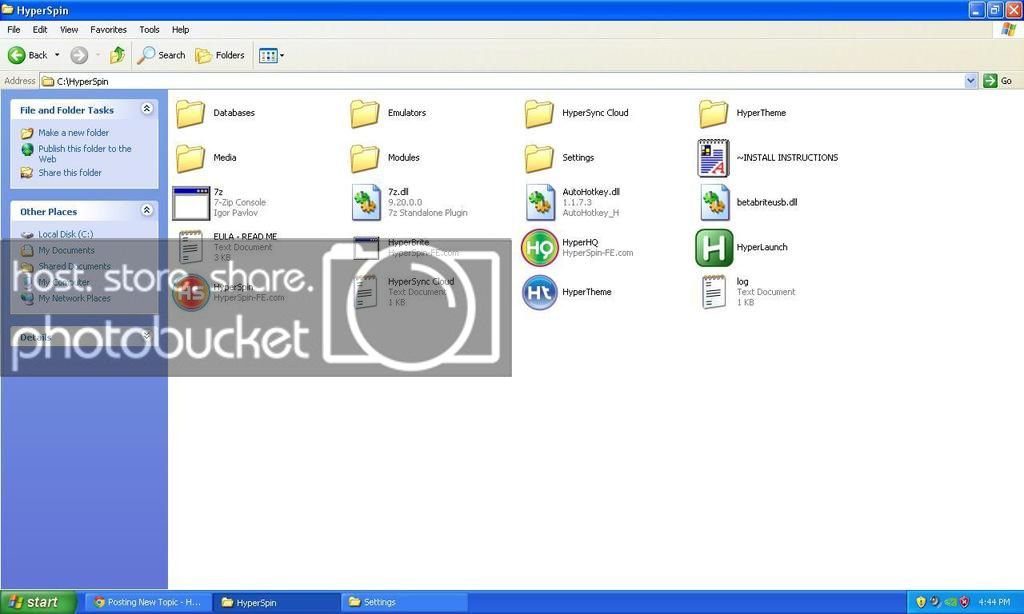1024x614 pixels.
Task: Open the Favorites menu
Action: tap(108, 30)
